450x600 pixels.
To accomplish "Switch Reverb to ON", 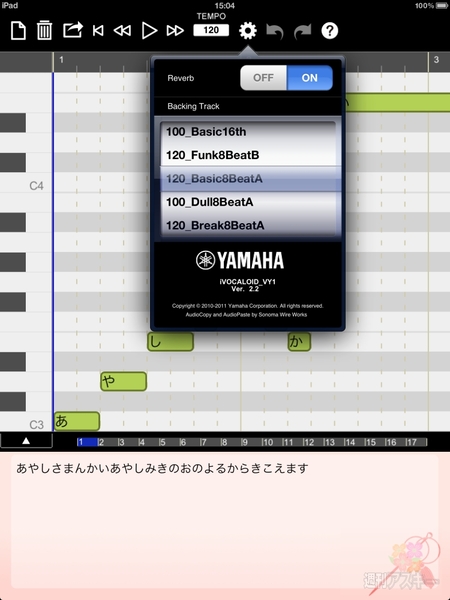I will point(310,78).
